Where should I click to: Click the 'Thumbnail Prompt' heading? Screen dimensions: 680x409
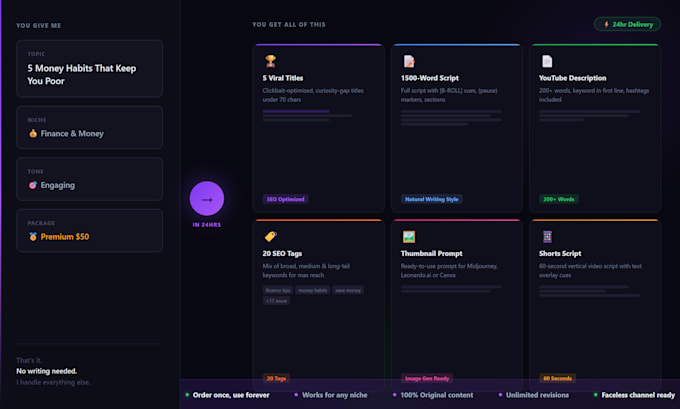[432, 253]
